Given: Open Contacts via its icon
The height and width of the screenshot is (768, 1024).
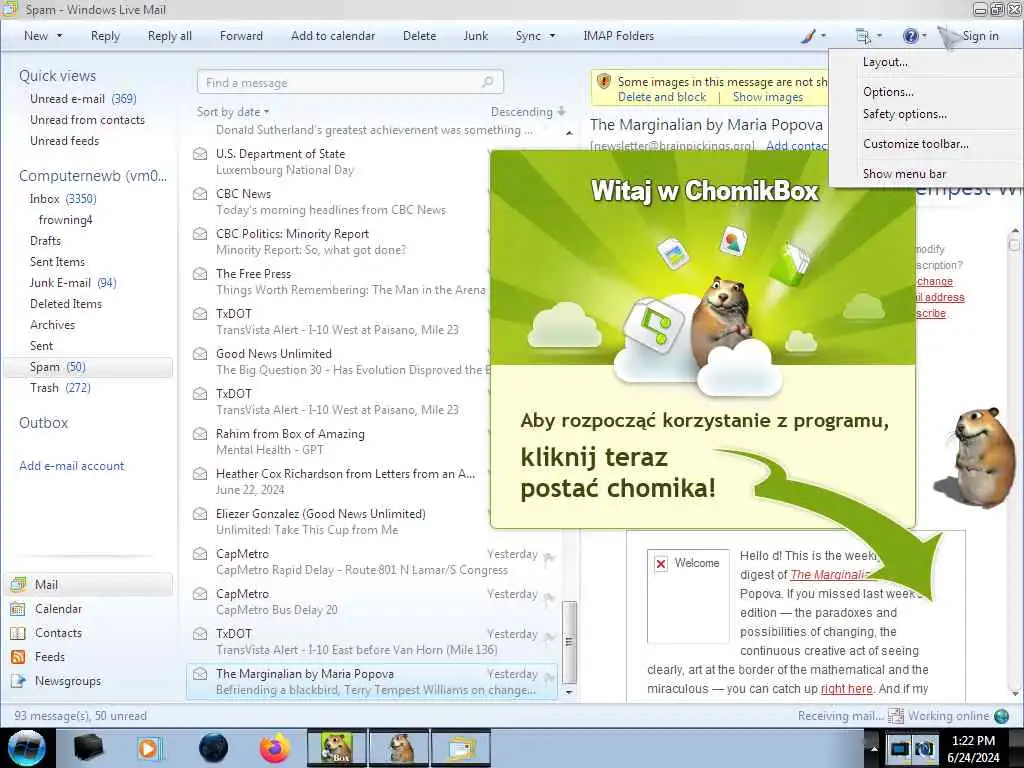Looking at the screenshot, I should [x=18, y=633].
